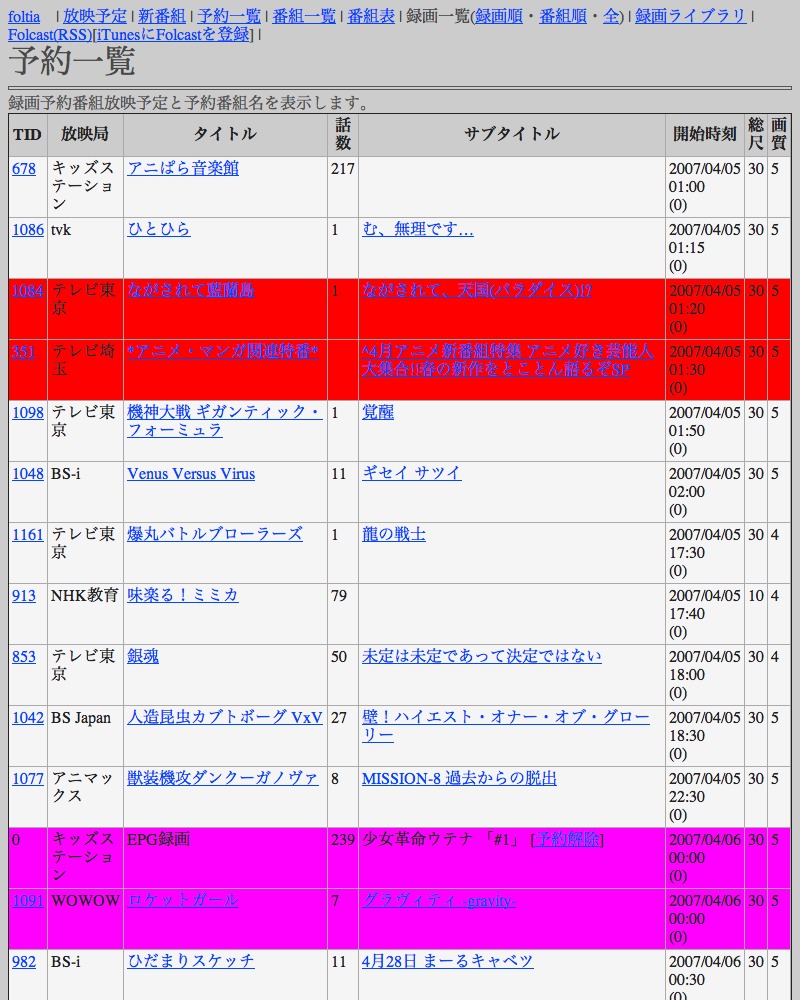Open subtitle MISSION-8 過去からの脱出

coord(459,779)
